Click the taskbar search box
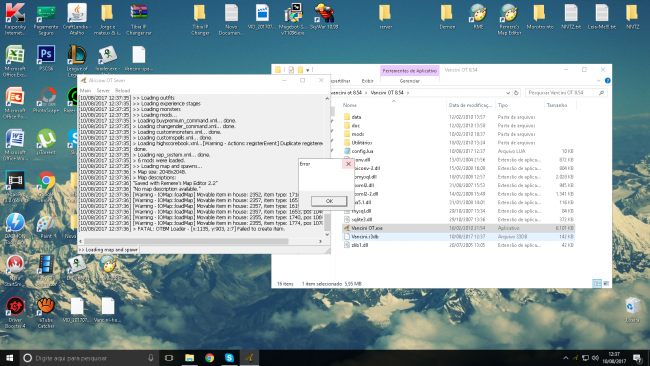650x366 pixels. [88, 358]
